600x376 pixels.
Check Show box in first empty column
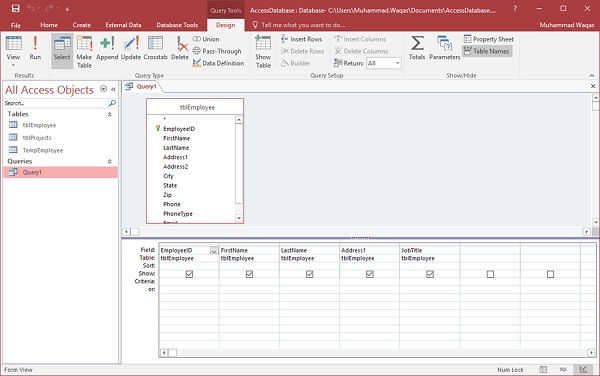[490, 274]
